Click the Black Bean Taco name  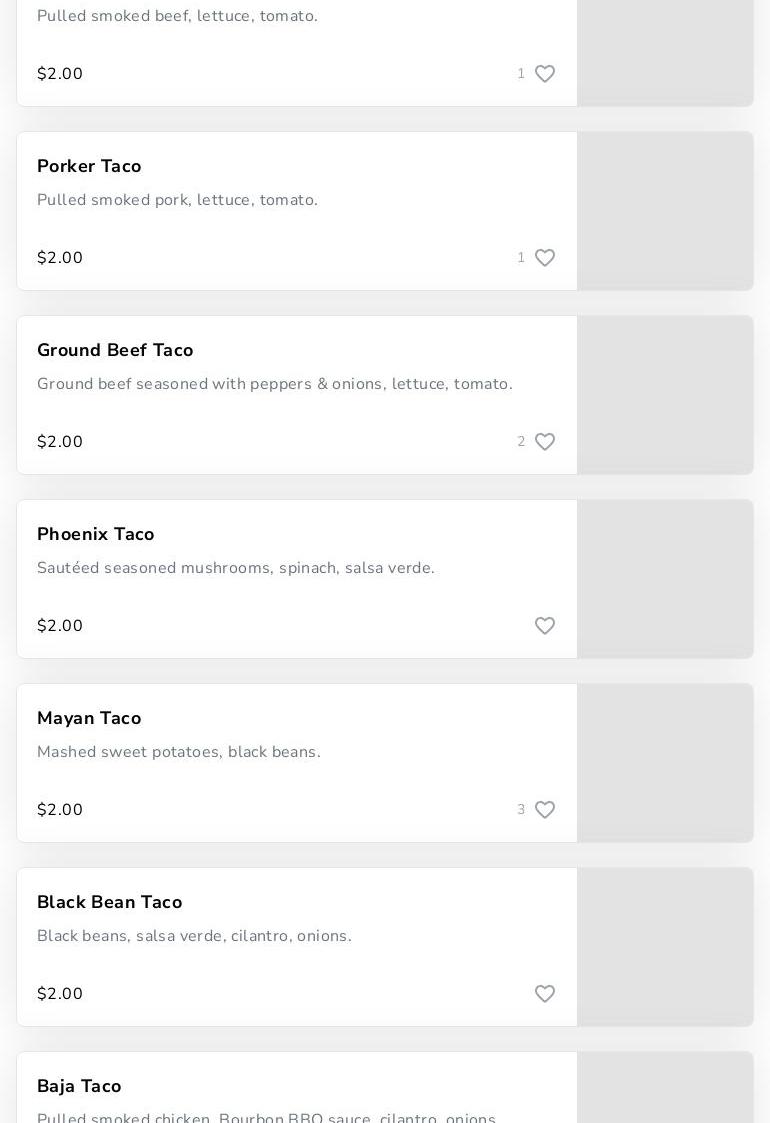pyautogui.click(x=110, y=902)
